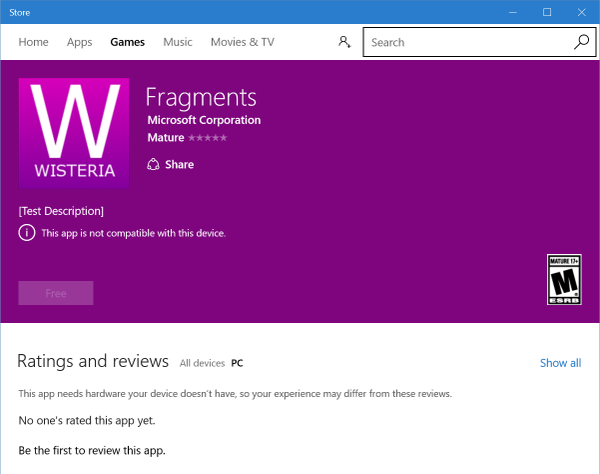600x474 pixels.
Task: Go to the Home tab
Action: (x=33, y=42)
